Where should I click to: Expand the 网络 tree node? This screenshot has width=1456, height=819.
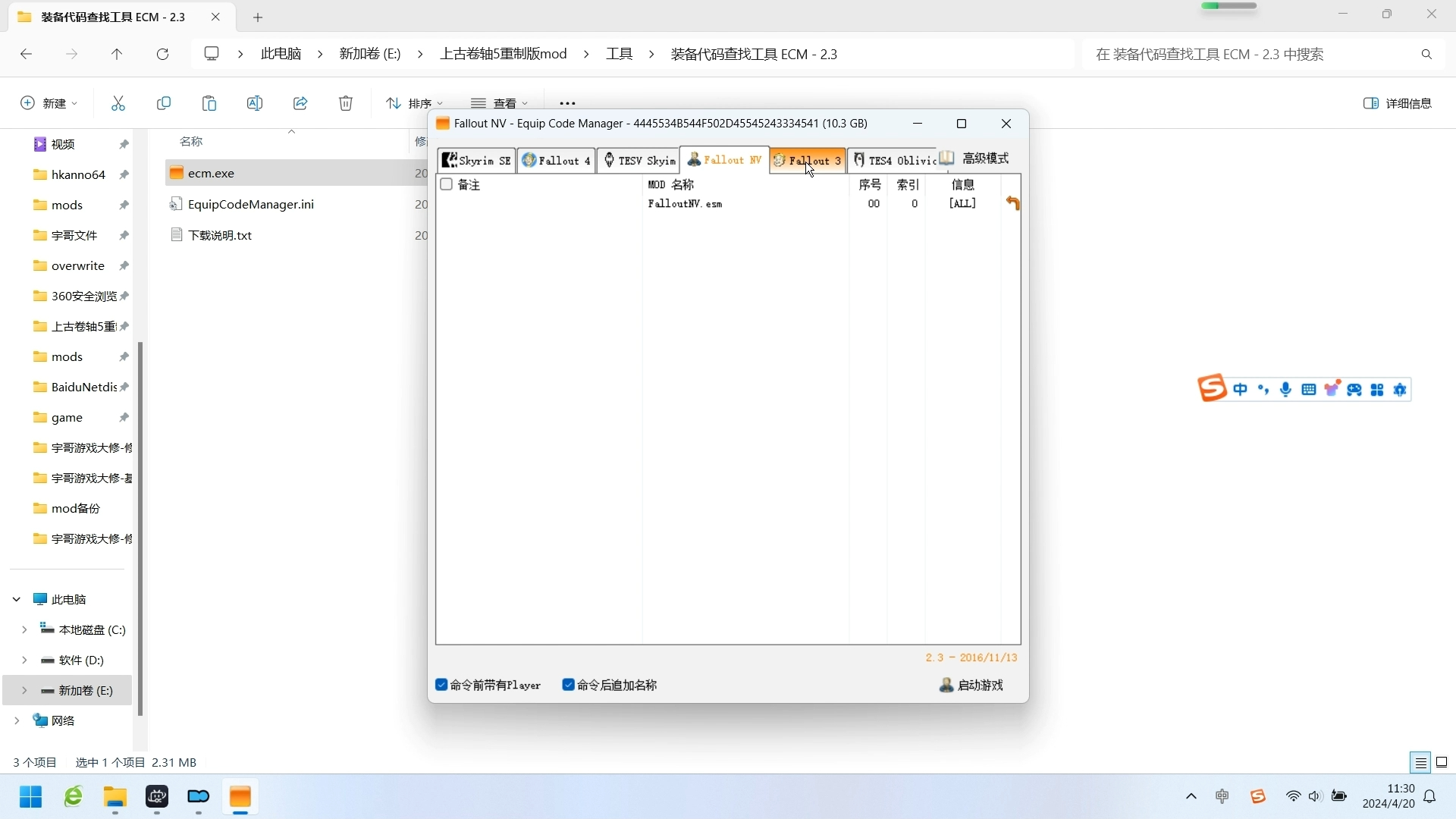(16, 720)
